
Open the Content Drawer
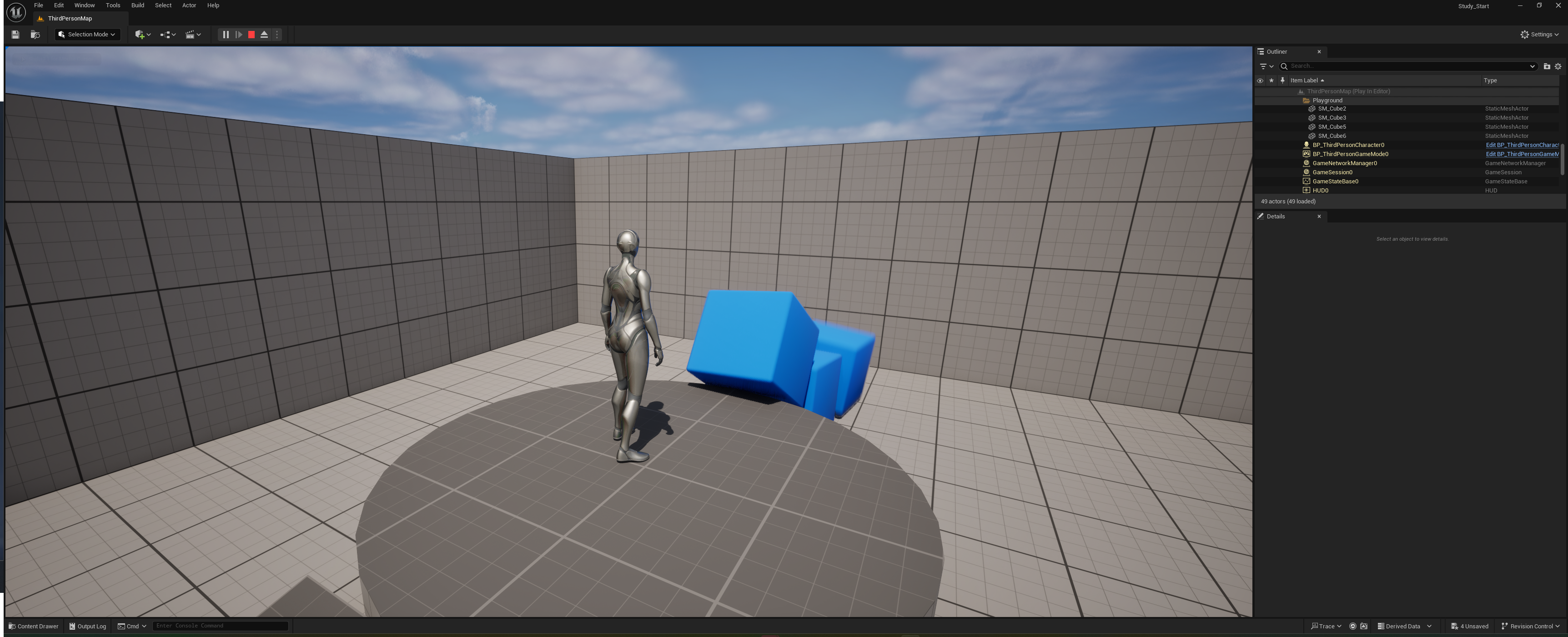pos(34,626)
